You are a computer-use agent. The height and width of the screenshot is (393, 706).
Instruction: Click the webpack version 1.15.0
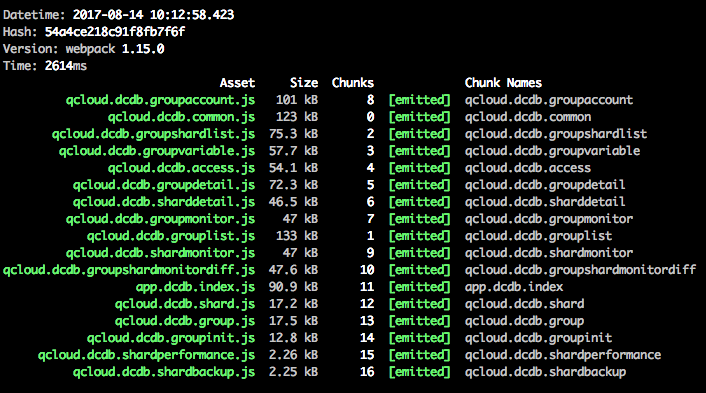[x=143, y=49]
